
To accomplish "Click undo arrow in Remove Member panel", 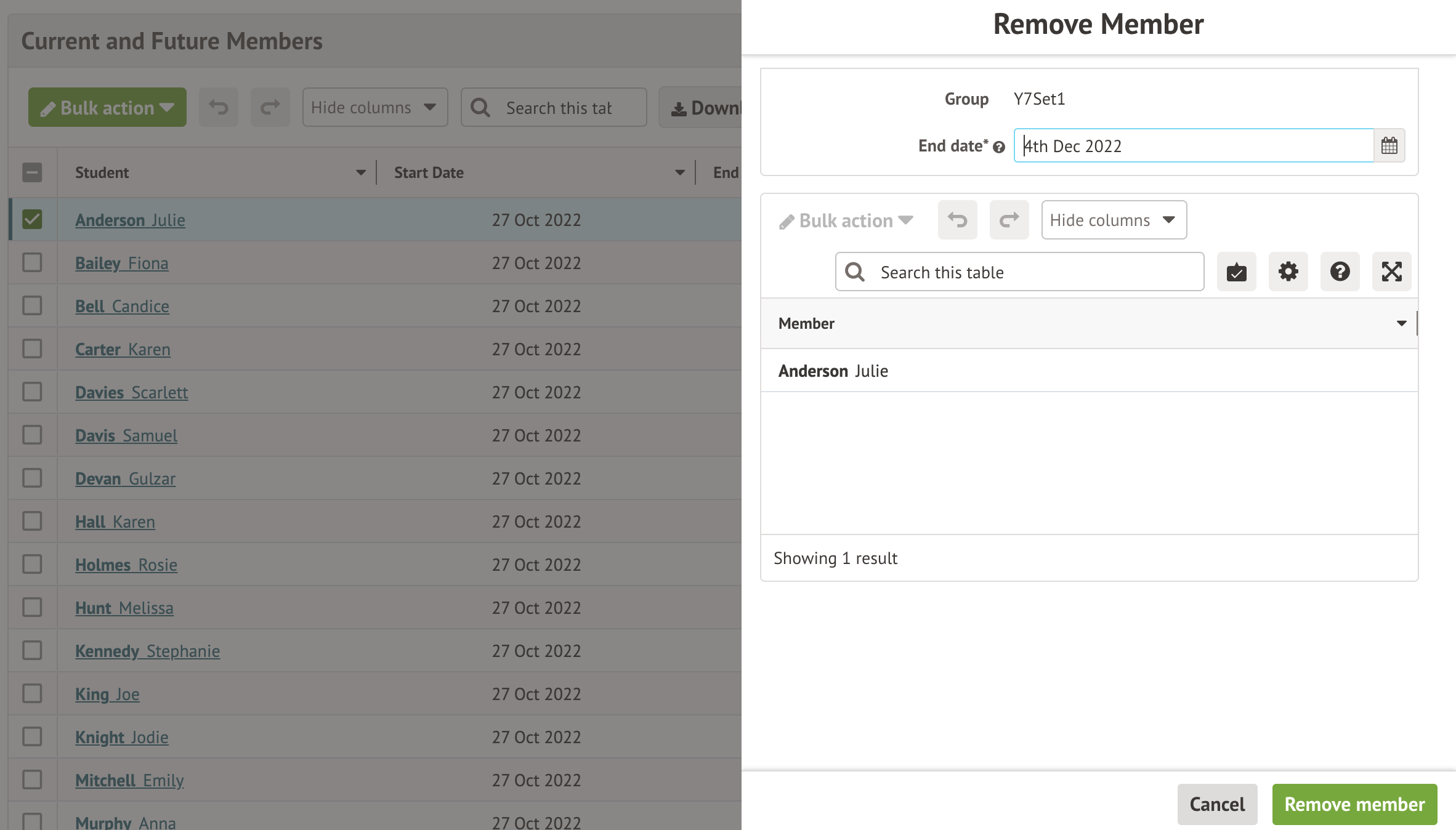I will point(957,220).
